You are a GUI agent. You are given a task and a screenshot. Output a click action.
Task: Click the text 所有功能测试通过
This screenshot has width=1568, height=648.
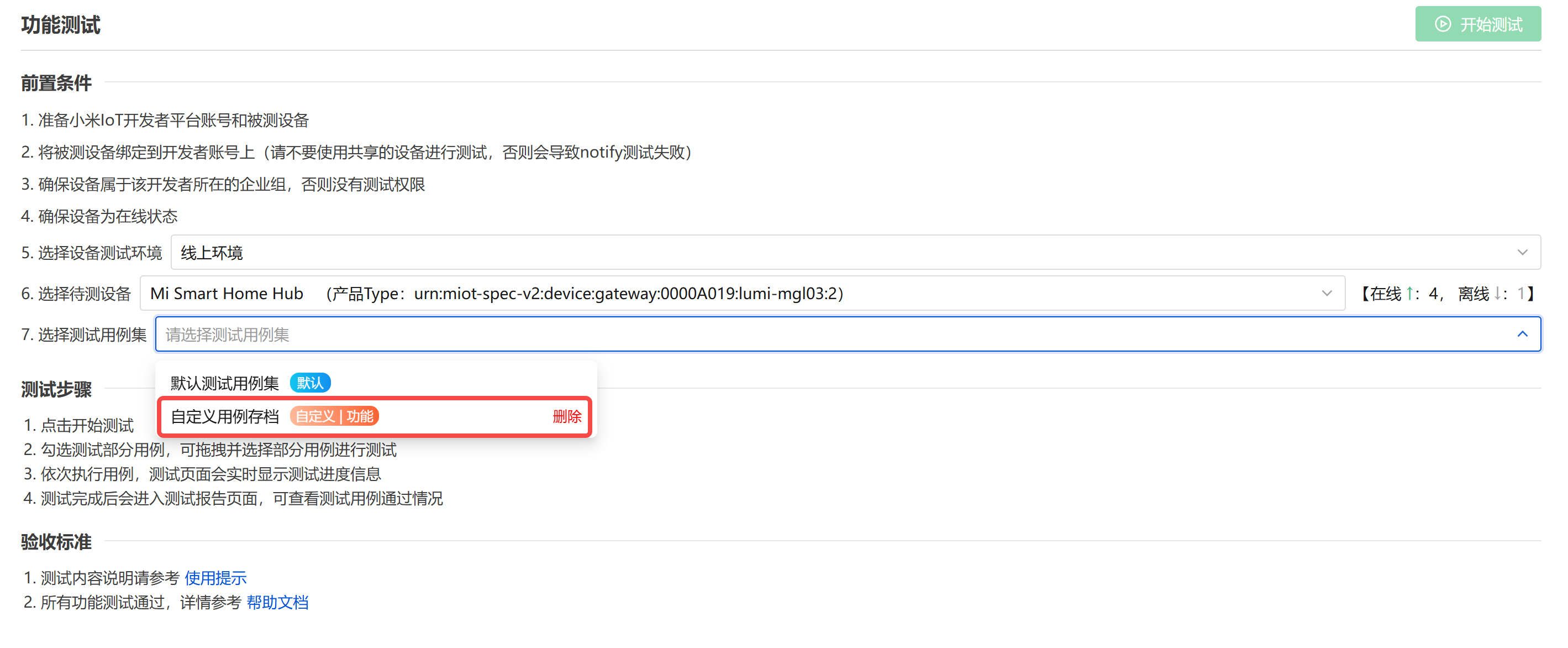[102, 602]
